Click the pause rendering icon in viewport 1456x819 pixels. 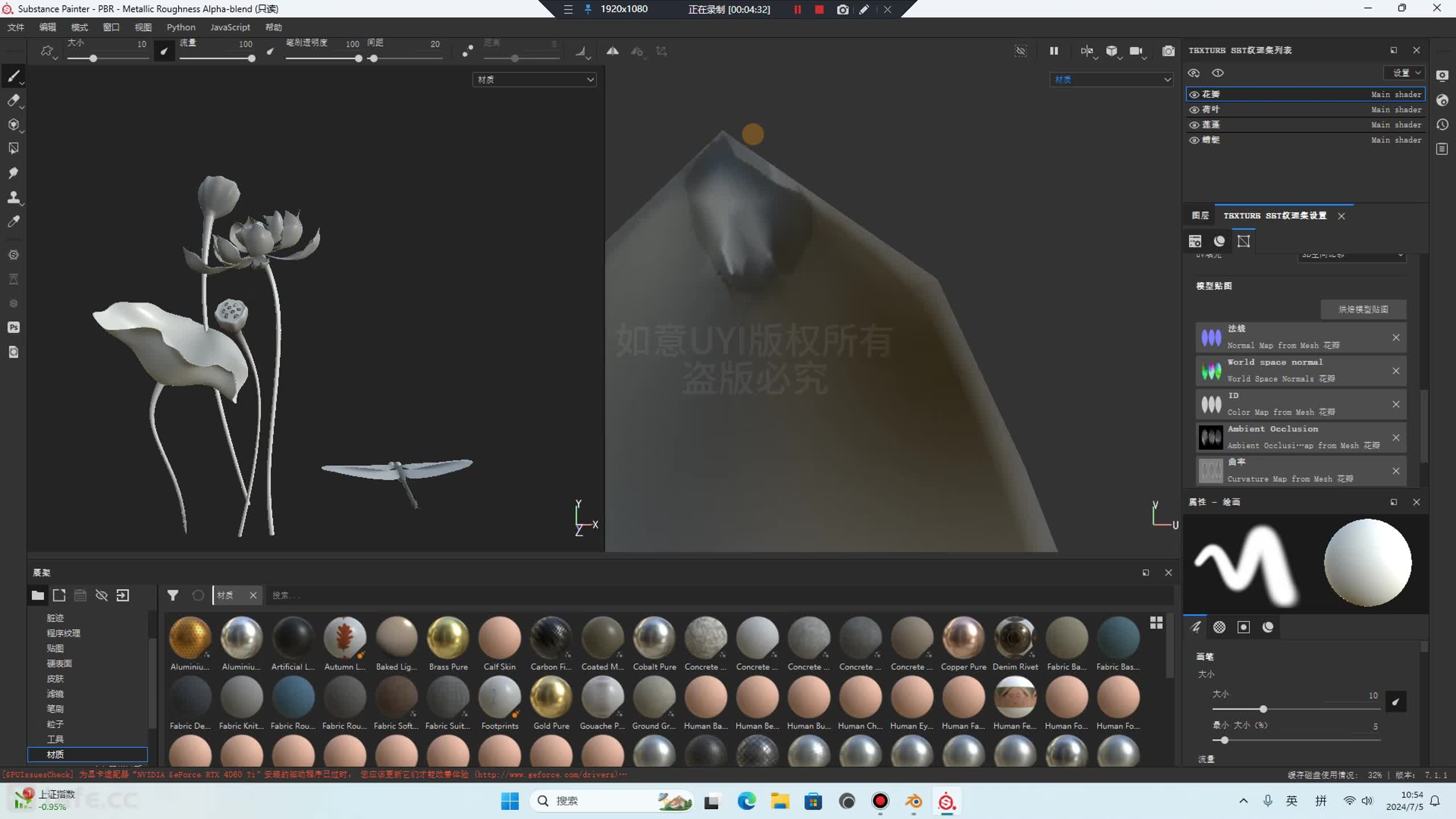1054,51
